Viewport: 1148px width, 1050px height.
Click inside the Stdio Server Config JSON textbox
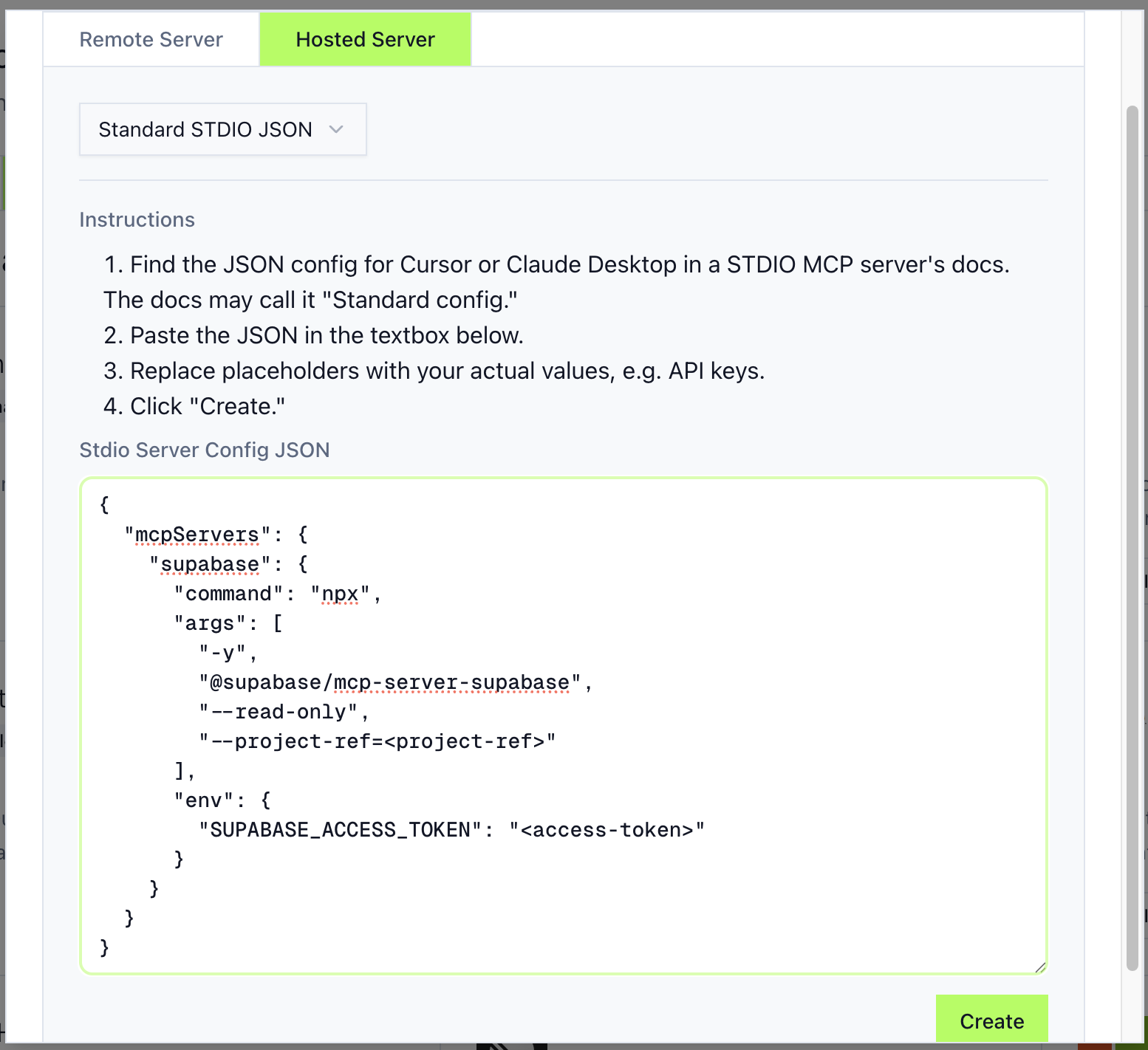[x=564, y=725]
